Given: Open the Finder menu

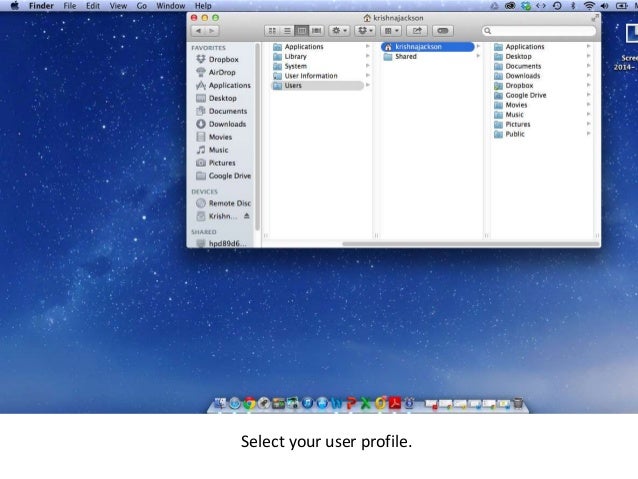Looking at the screenshot, I should click(41, 6).
